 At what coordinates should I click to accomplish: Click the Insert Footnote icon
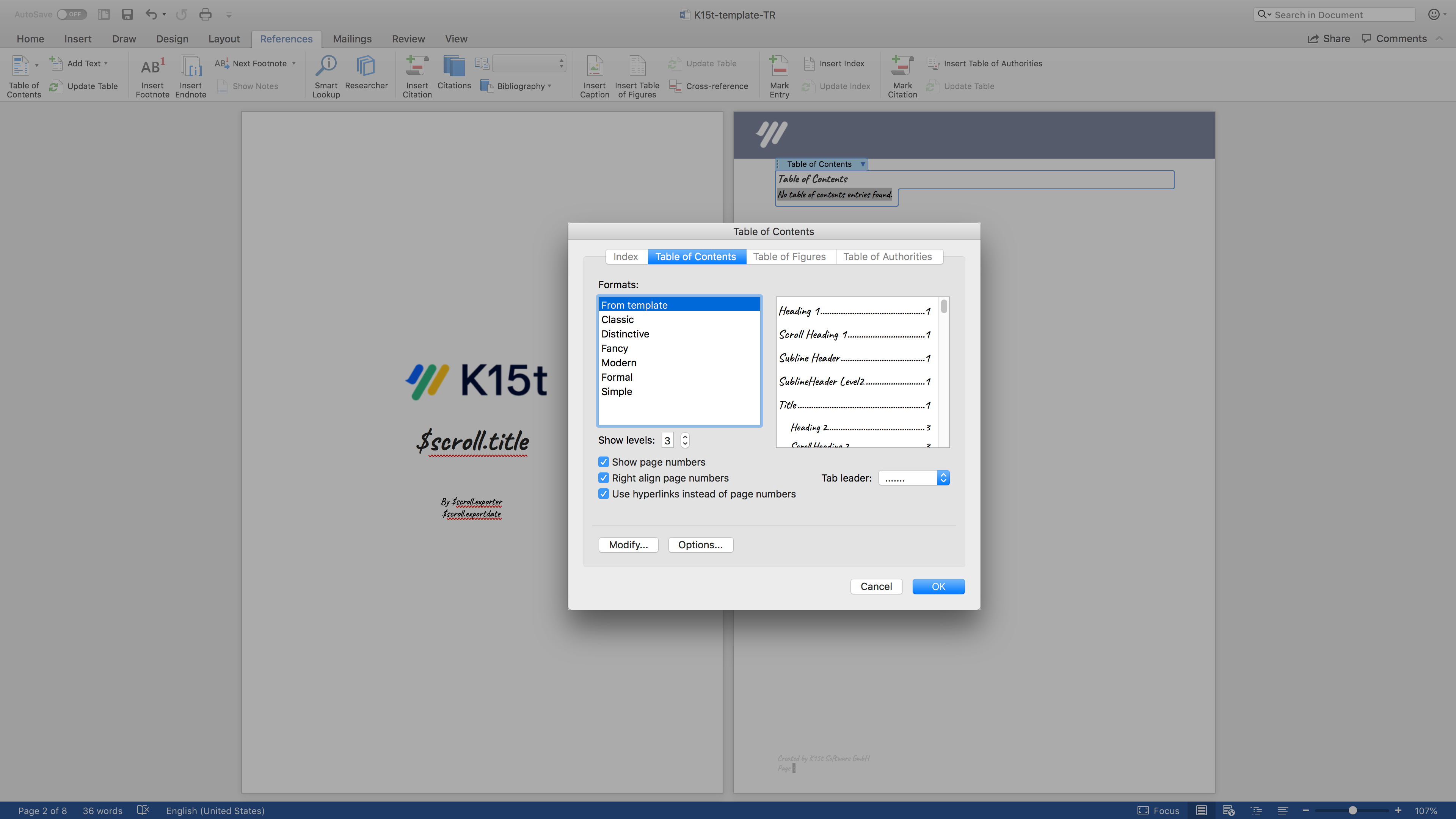tap(152, 67)
